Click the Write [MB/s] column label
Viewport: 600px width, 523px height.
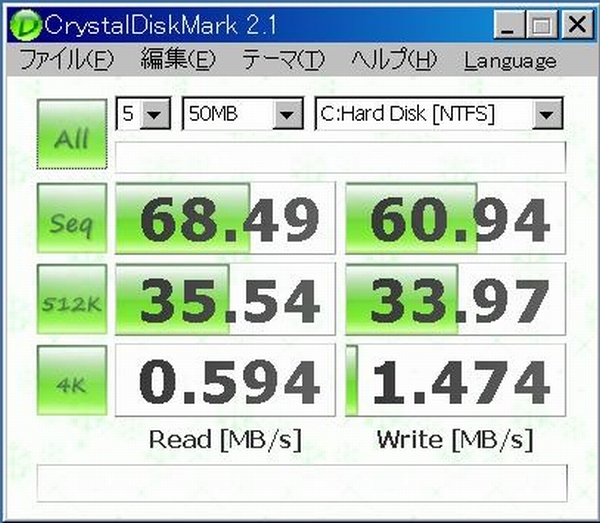455,439
